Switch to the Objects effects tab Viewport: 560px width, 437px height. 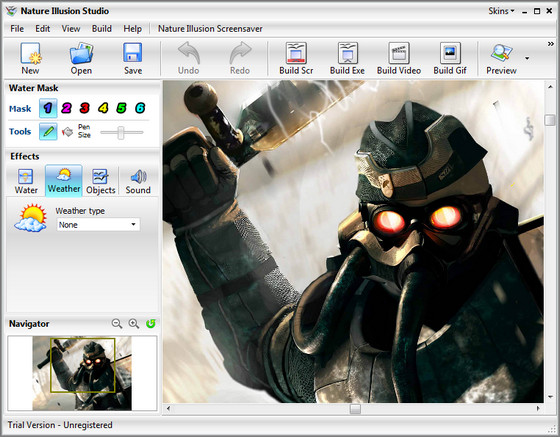click(101, 181)
